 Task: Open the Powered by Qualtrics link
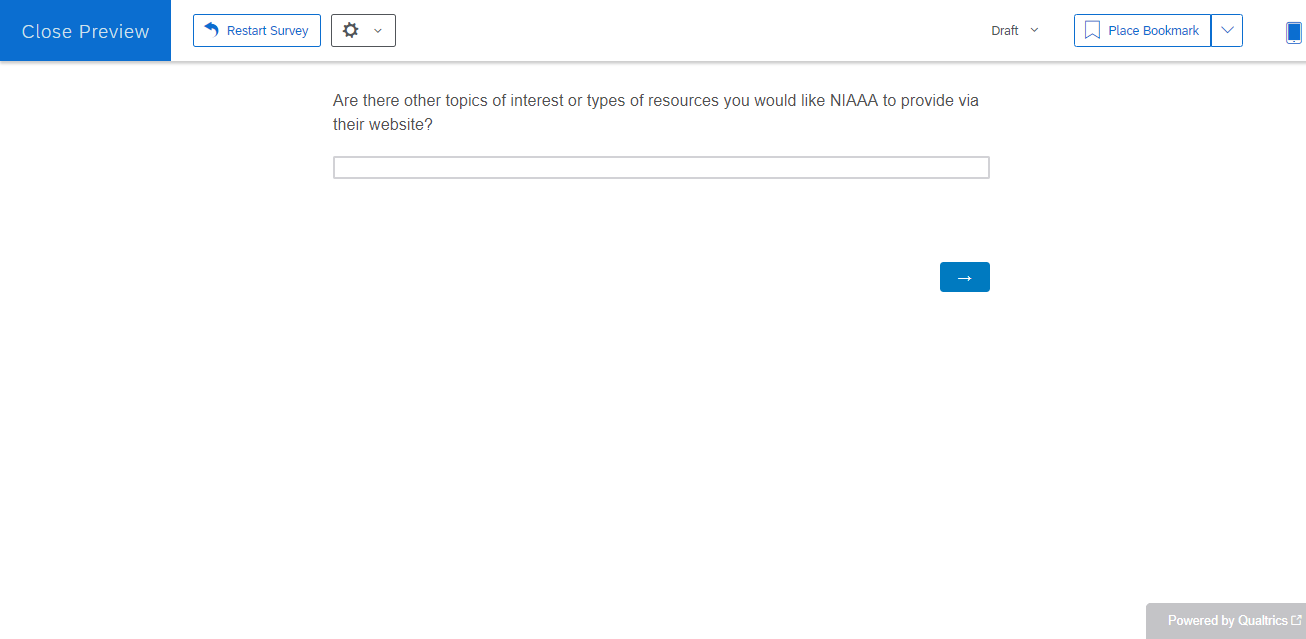[x=1227, y=621]
